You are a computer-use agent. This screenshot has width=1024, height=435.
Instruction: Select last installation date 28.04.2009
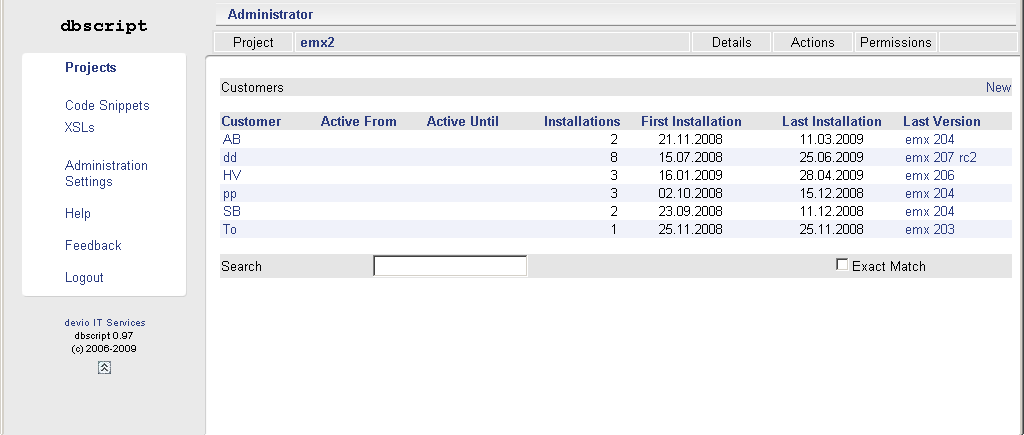point(831,176)
